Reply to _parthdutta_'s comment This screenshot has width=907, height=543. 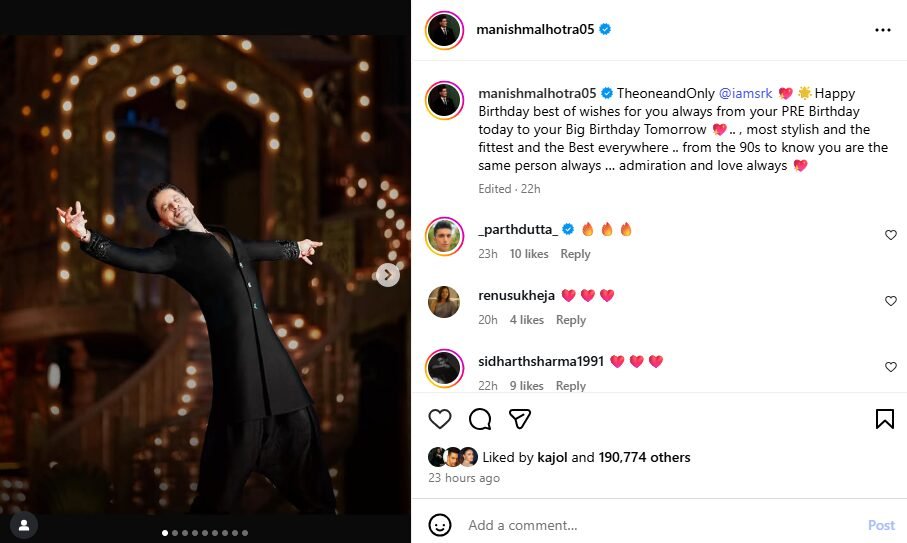pos(575,254)
